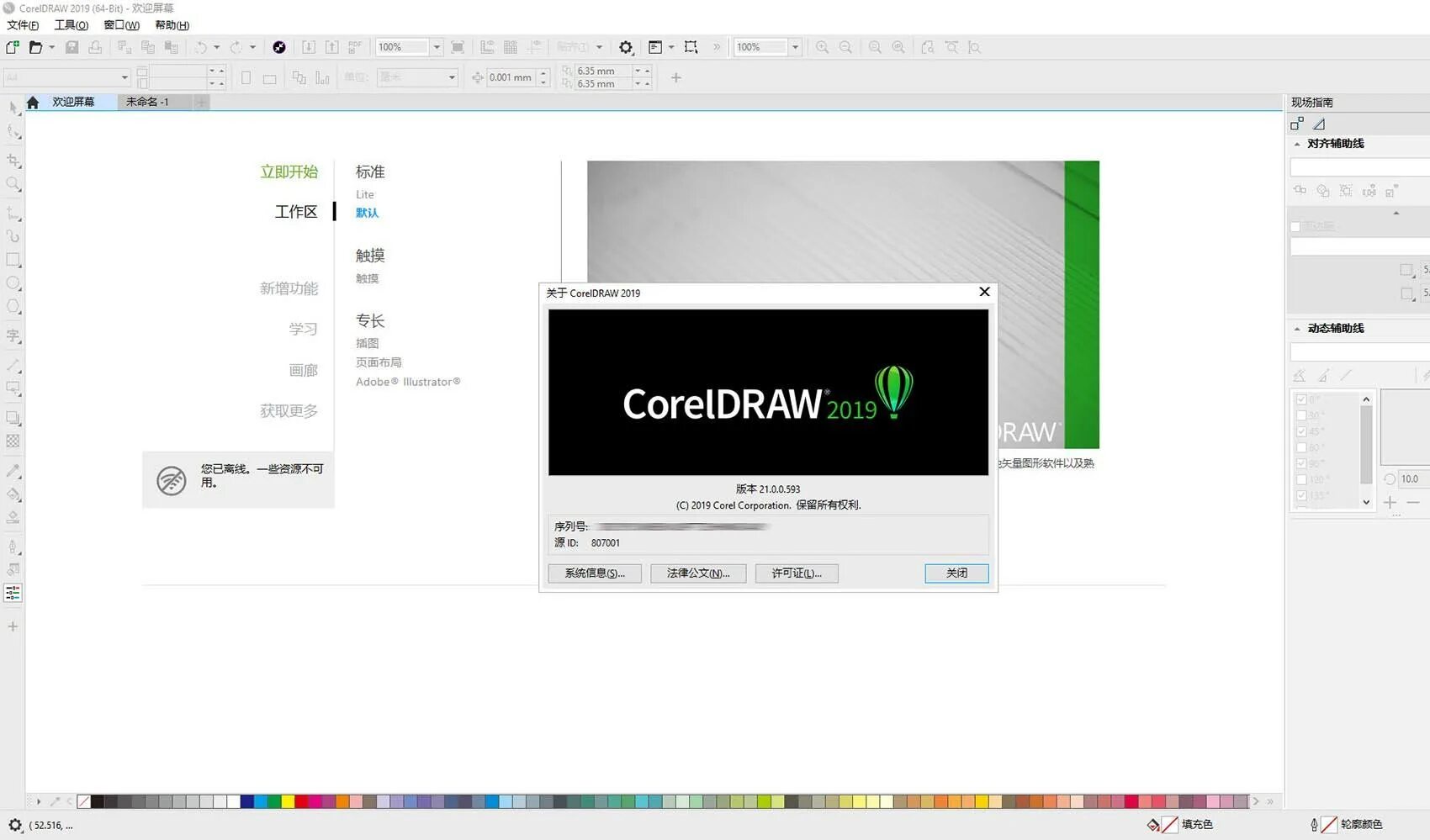Select the black swatch in color palette
The height and width of the screenshot is (840, 1430).
[98, 802]
